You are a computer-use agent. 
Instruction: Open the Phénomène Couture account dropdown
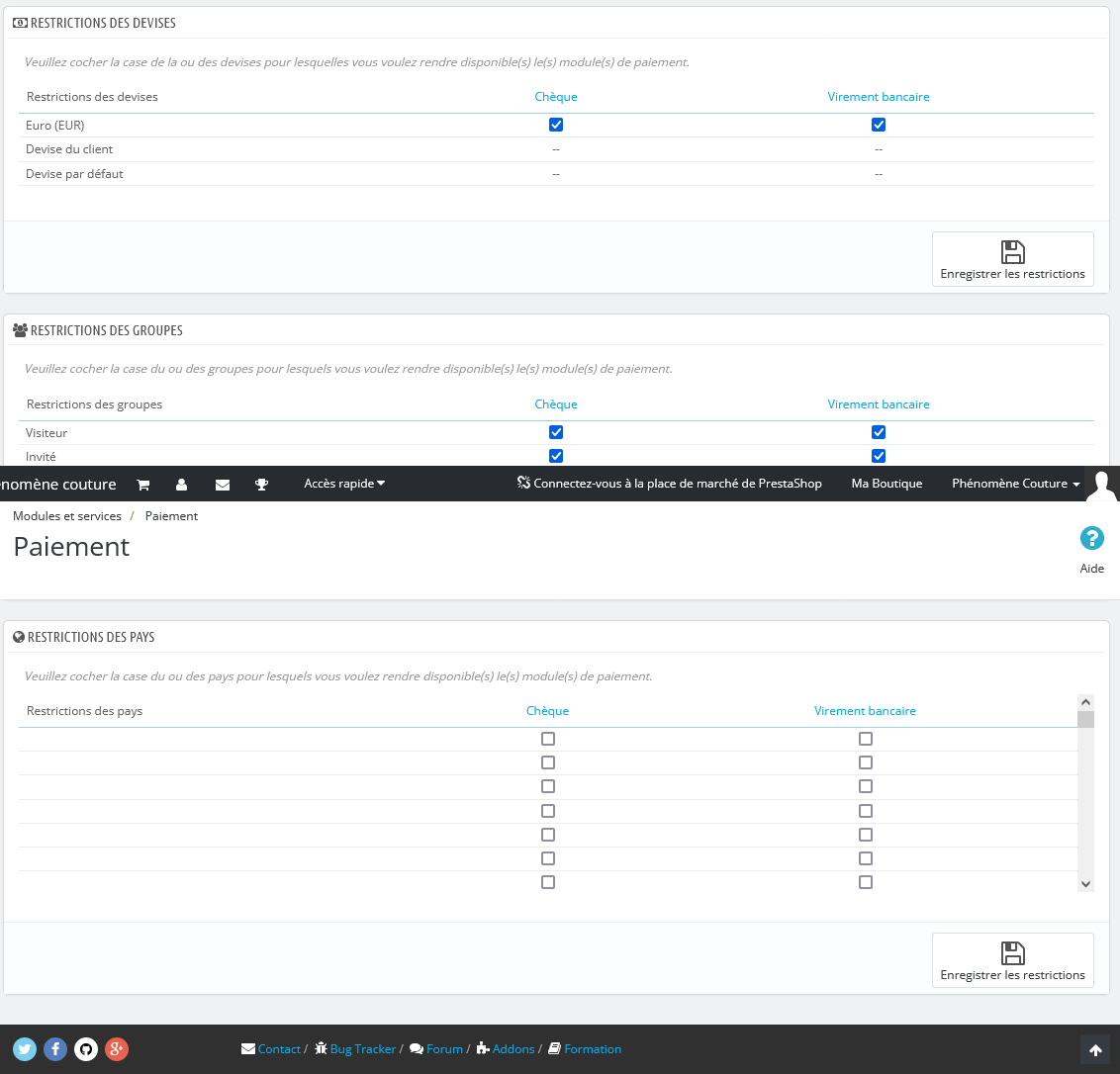coord(1015,484)
